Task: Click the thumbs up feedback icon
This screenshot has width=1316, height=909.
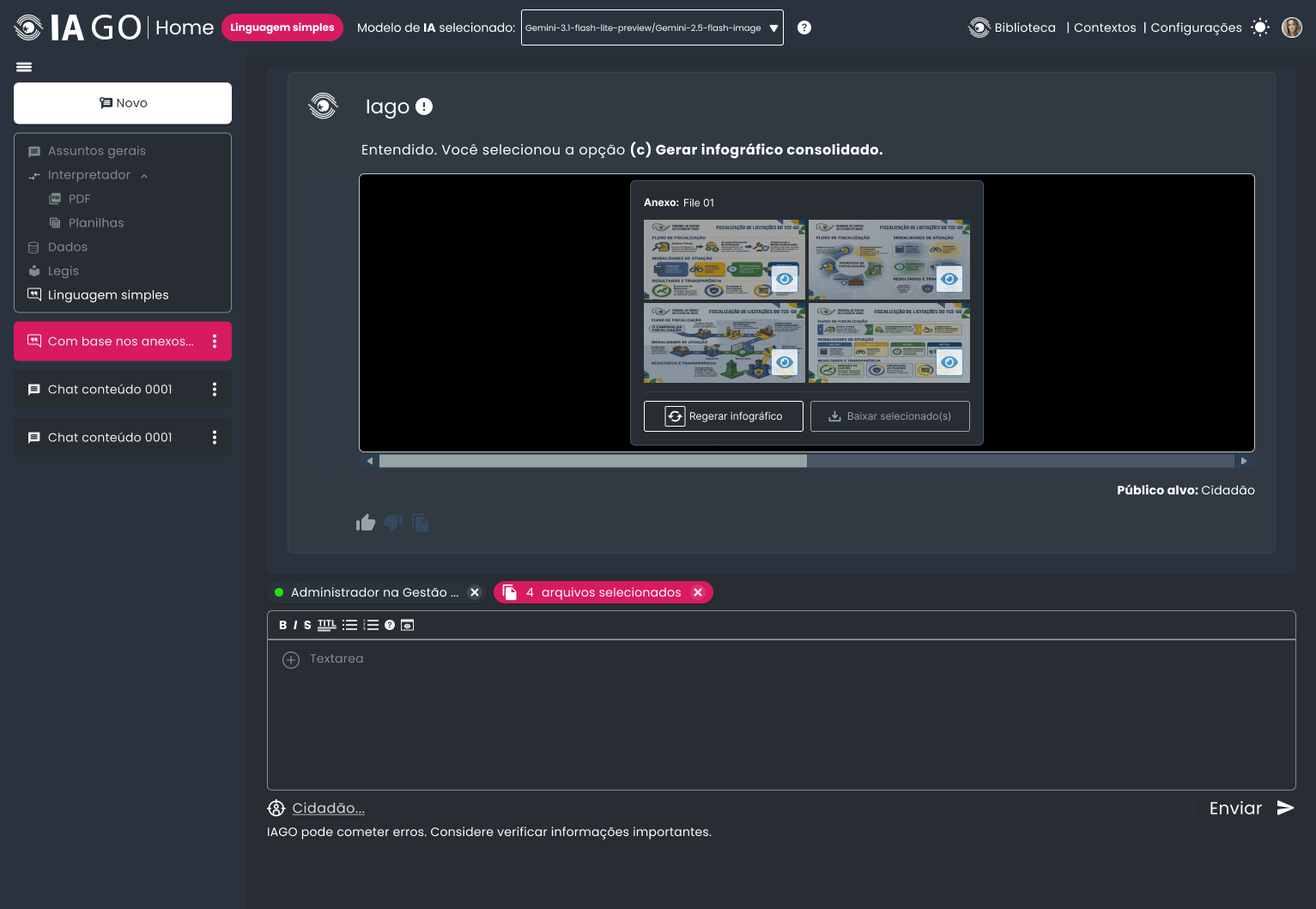Action: pos(366,522)
